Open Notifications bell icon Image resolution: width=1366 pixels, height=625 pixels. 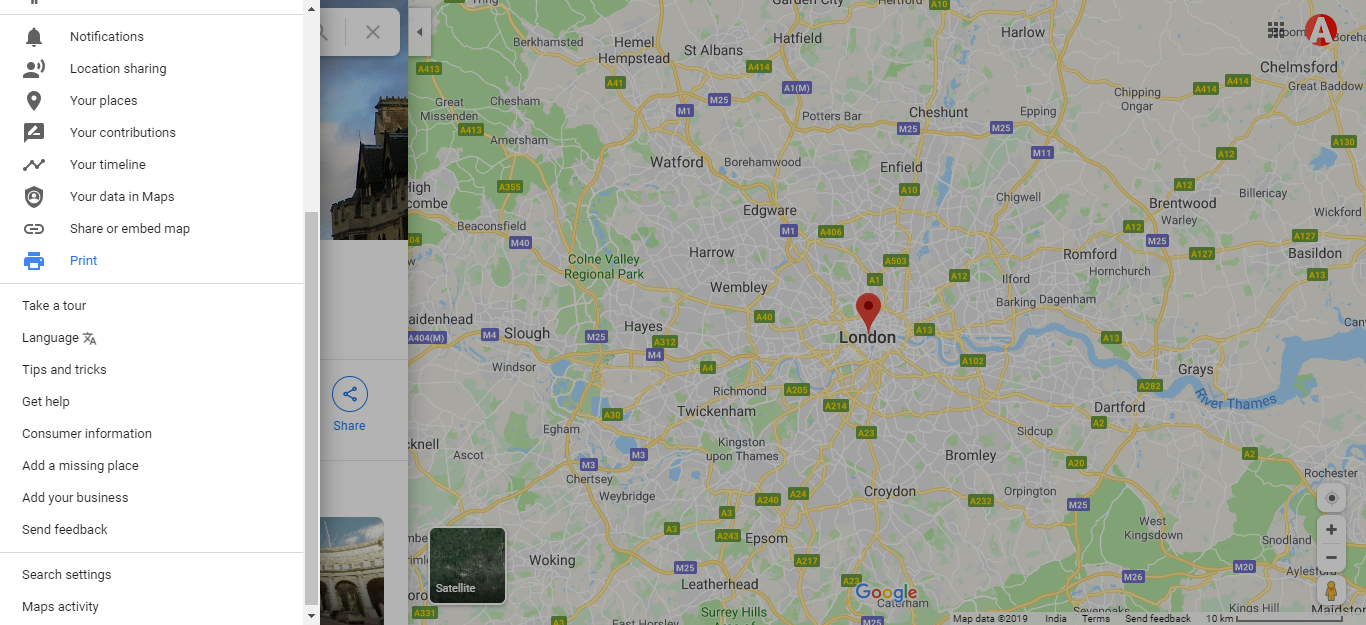click(34, 37)
